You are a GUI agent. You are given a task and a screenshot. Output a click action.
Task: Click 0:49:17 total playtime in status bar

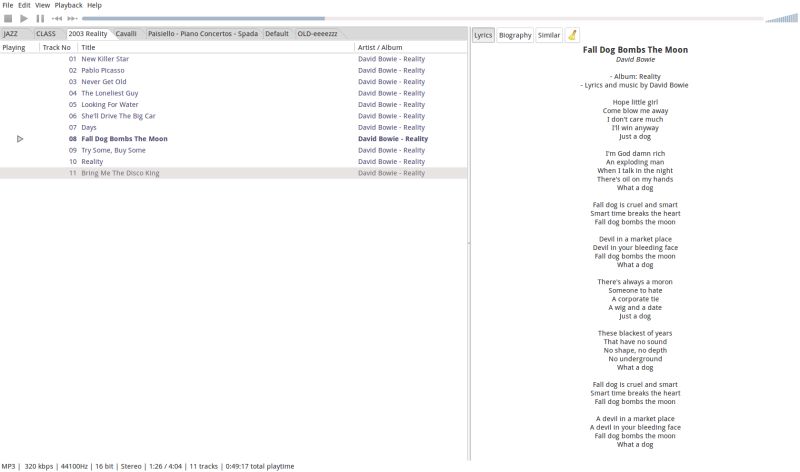(x=260, y=466)
